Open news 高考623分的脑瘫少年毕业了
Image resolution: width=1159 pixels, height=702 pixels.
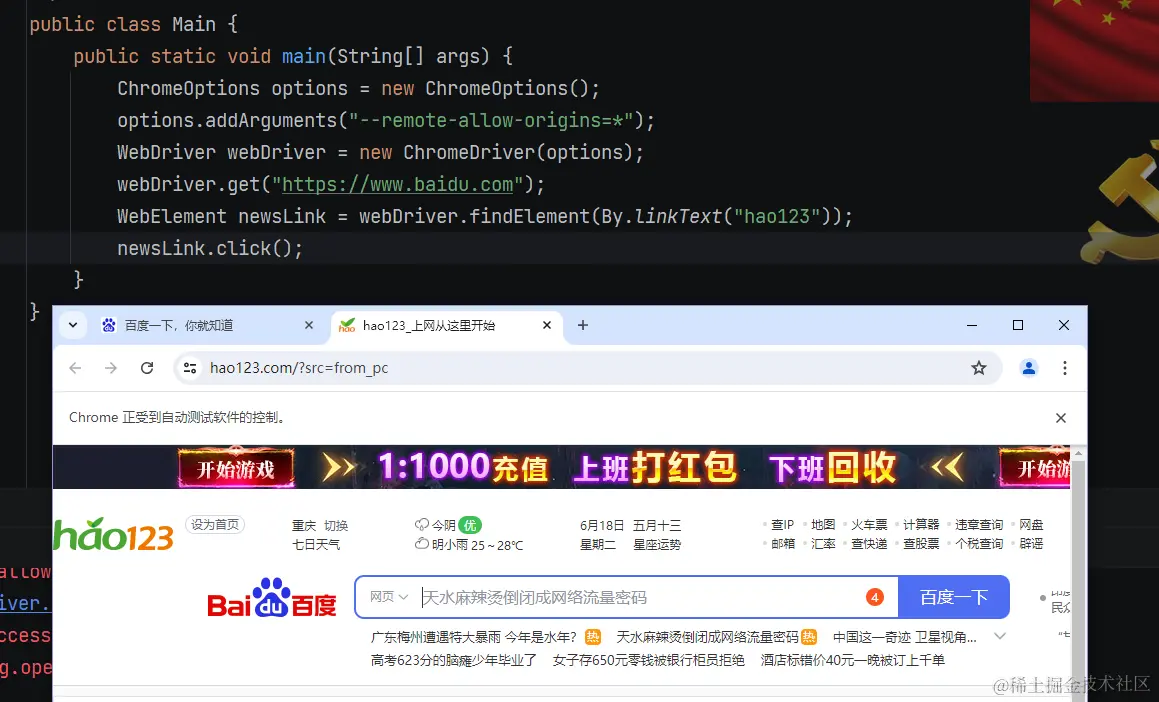[x=453, y=660]
